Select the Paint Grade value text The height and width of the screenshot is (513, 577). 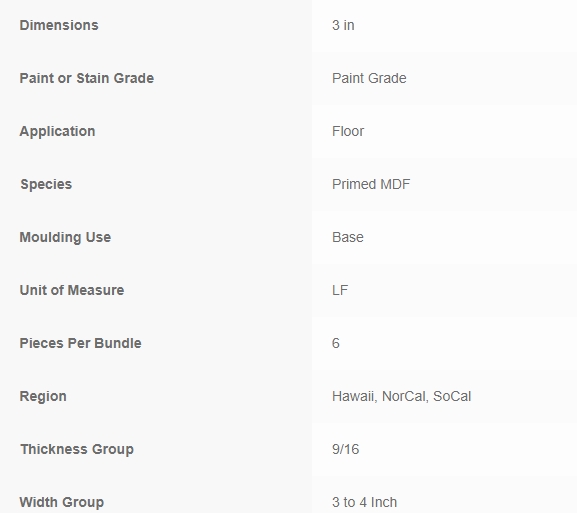tap(369, 78)
